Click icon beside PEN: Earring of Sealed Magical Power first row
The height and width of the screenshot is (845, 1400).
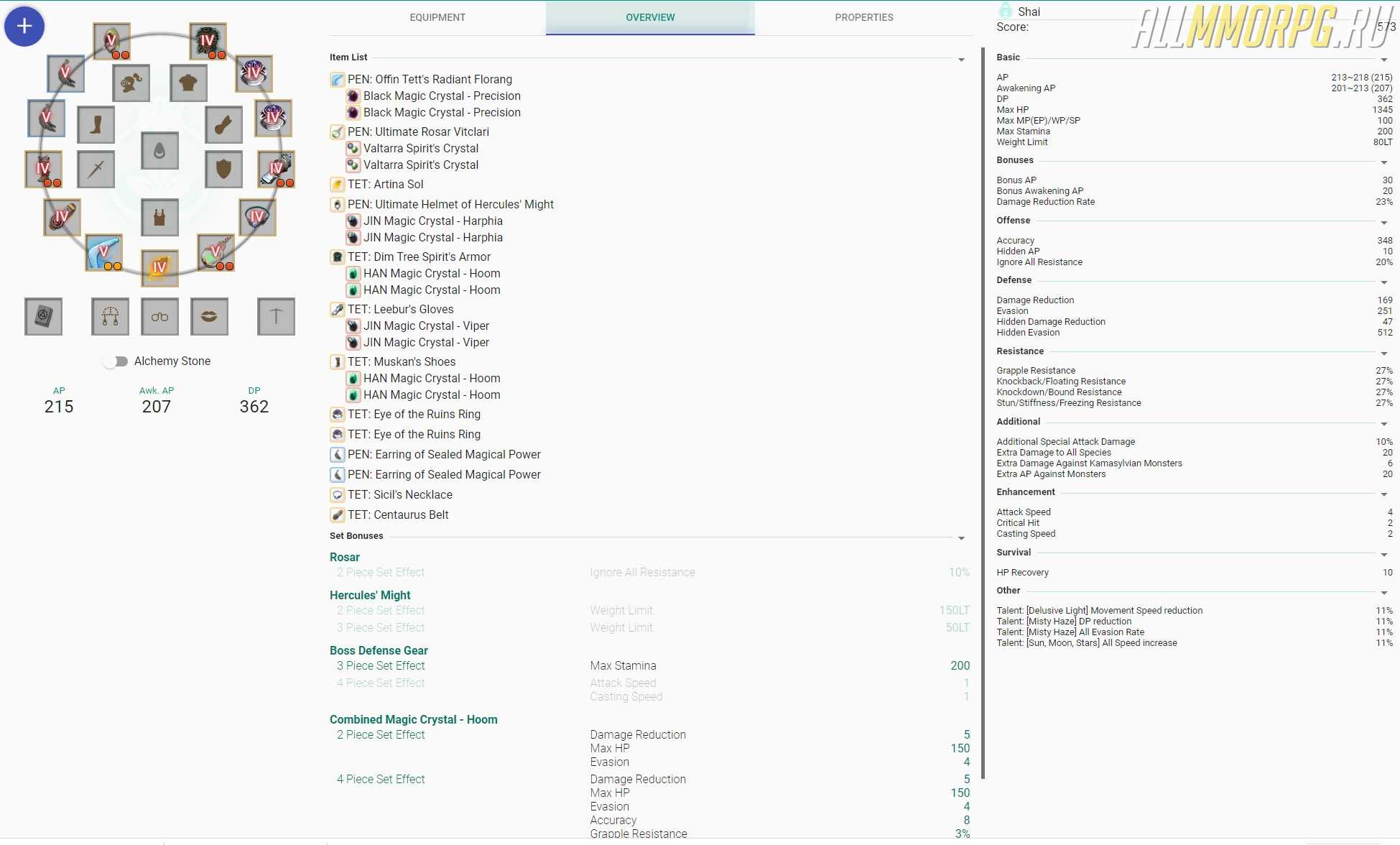(x=337, y=455)
